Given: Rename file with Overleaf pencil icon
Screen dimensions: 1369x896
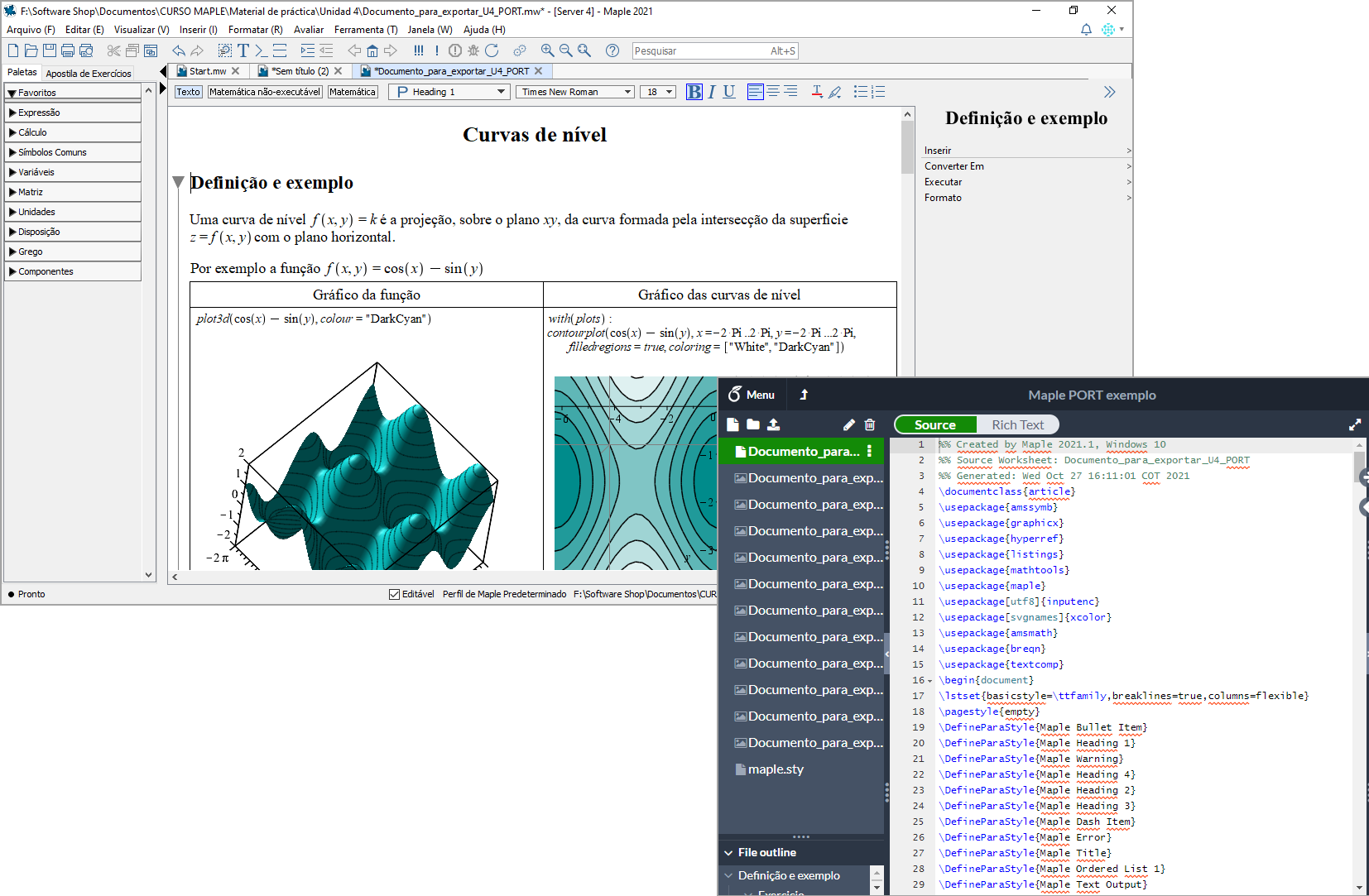Looking at the screenshot, I should (849, 424).
